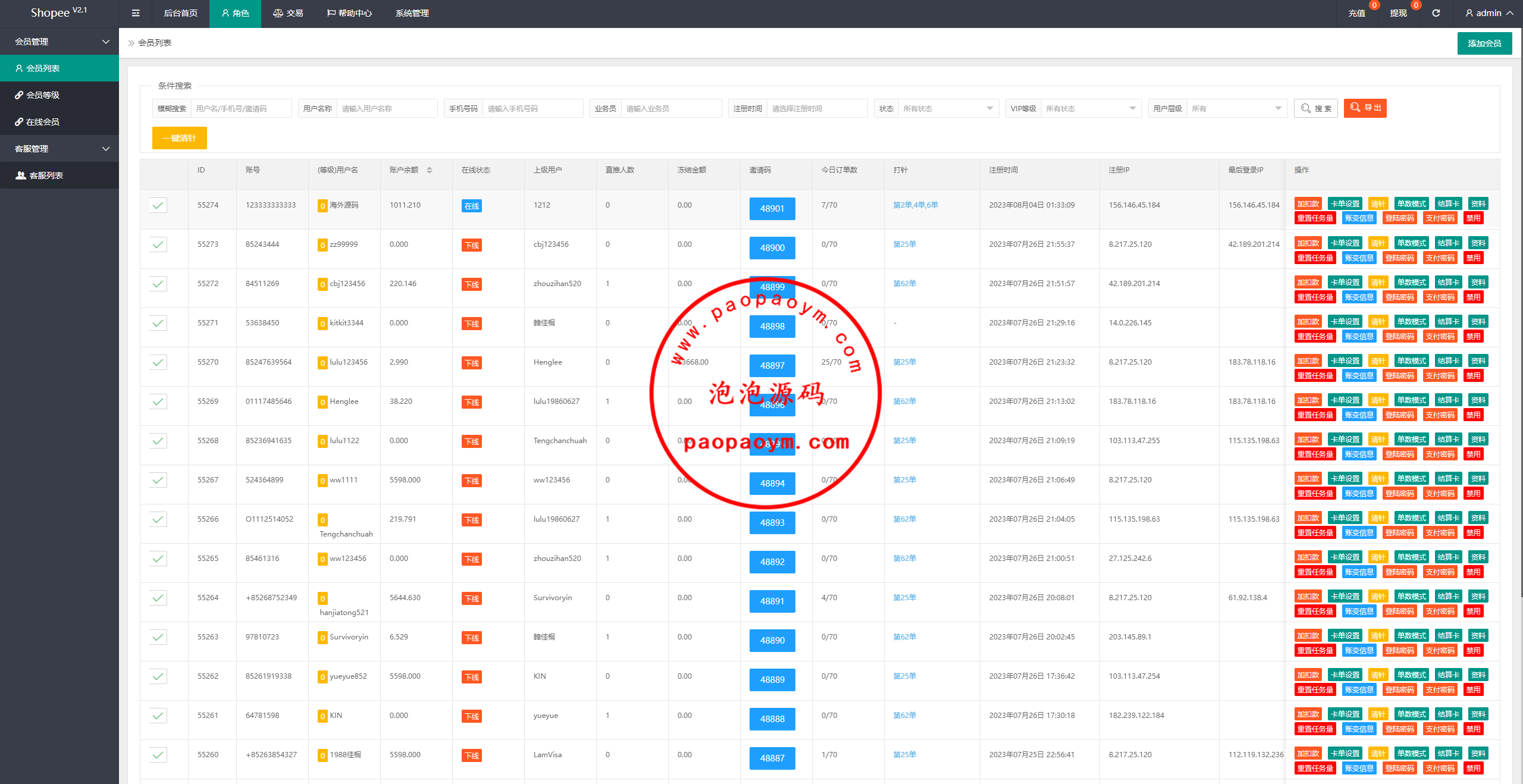Click the 注册时间 date input field
The width and height of the screenshot is (1523, 784).
click(x=816, y=108)
